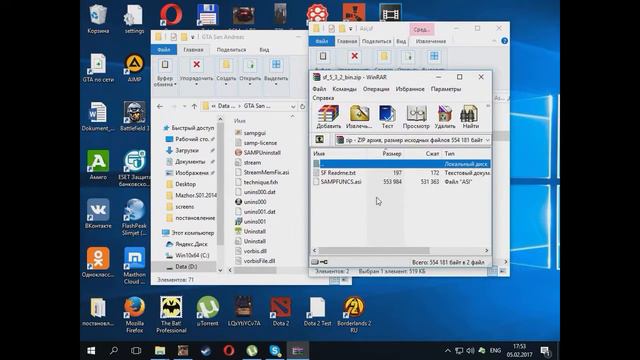Expand Выделить dropdown in GTA San Andreas ribbon

[x=276, y=84]
